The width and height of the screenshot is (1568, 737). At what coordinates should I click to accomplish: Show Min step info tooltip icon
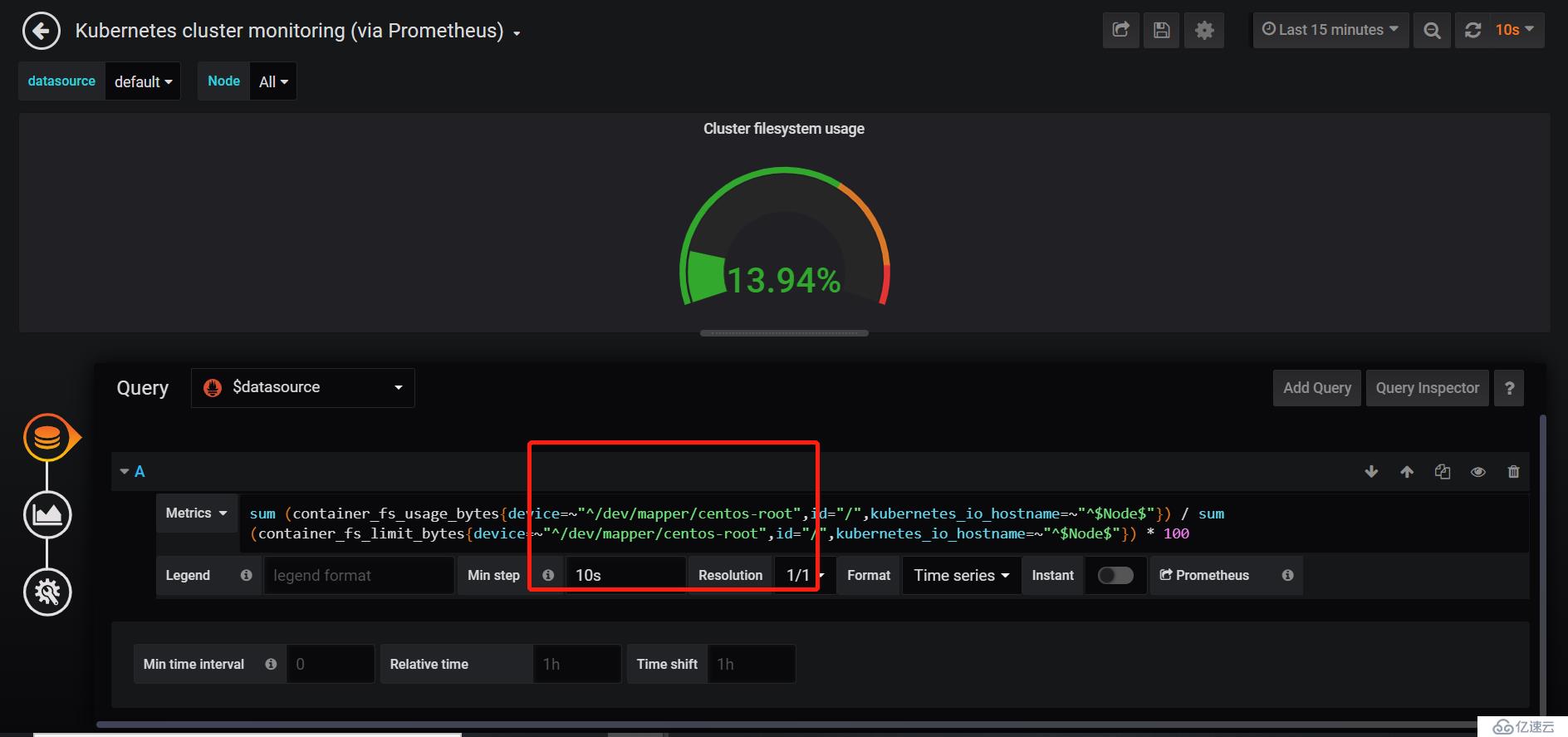[548, 575]
